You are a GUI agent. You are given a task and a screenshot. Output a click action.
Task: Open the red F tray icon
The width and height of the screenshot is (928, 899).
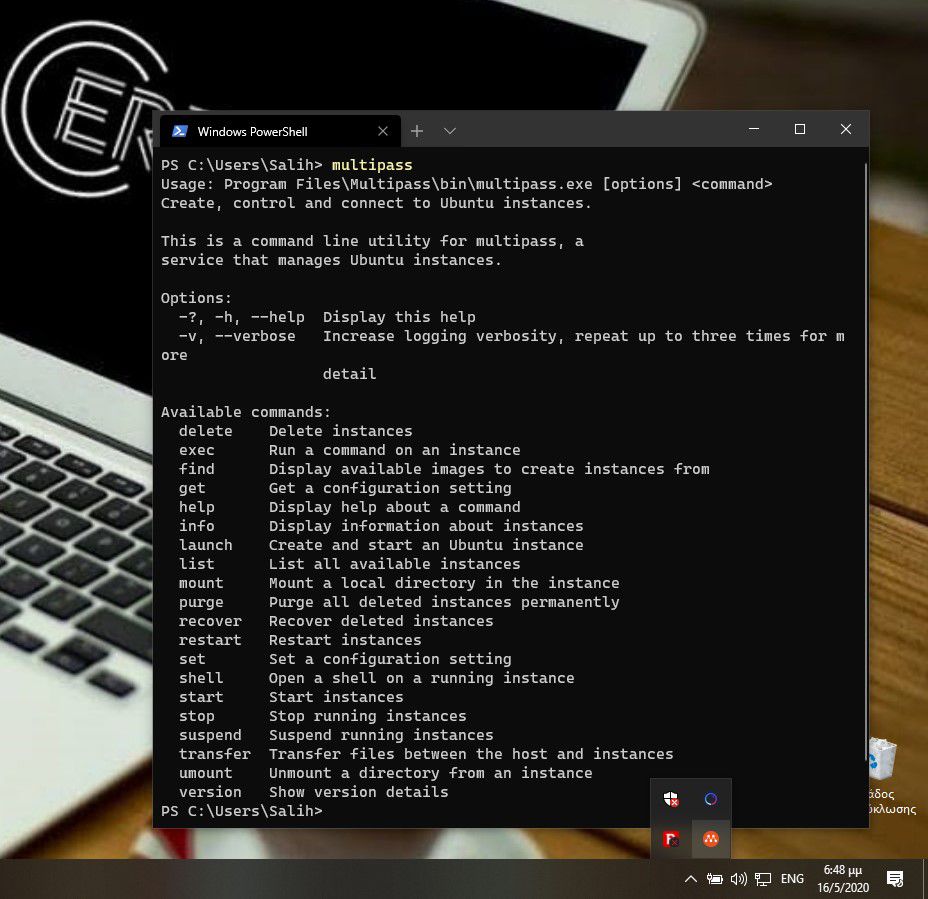[671, 839]
